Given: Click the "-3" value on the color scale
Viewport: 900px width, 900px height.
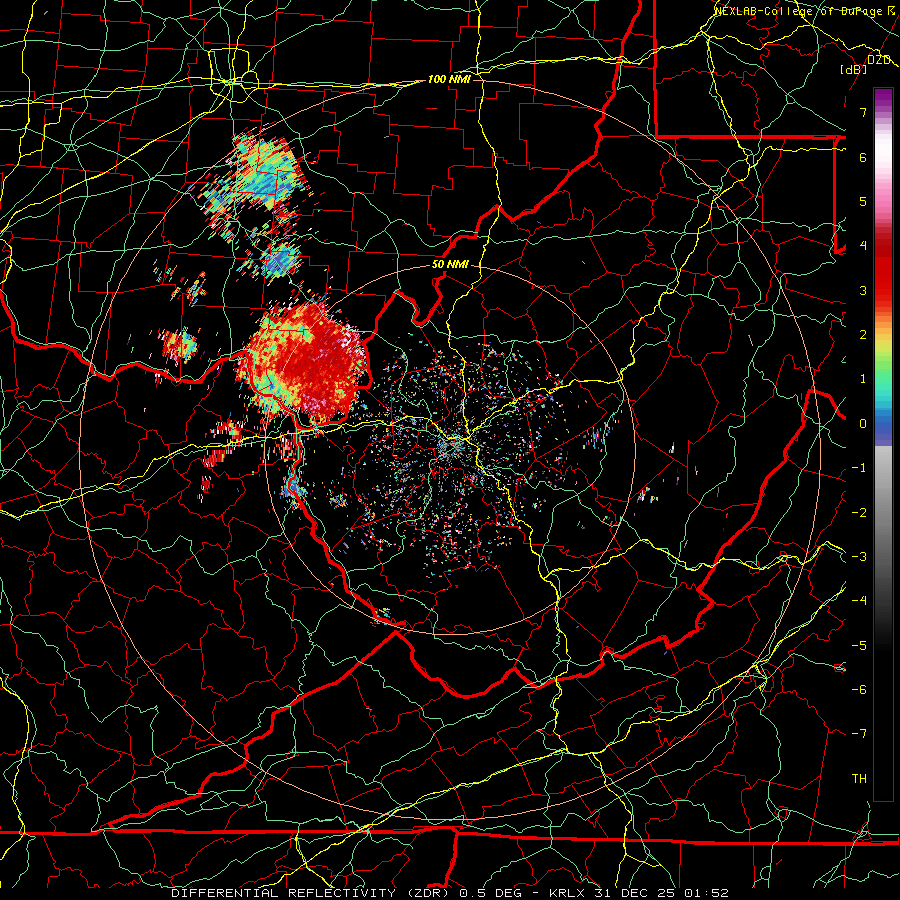Looking at the screenshot, I should [x=859, y=557].
